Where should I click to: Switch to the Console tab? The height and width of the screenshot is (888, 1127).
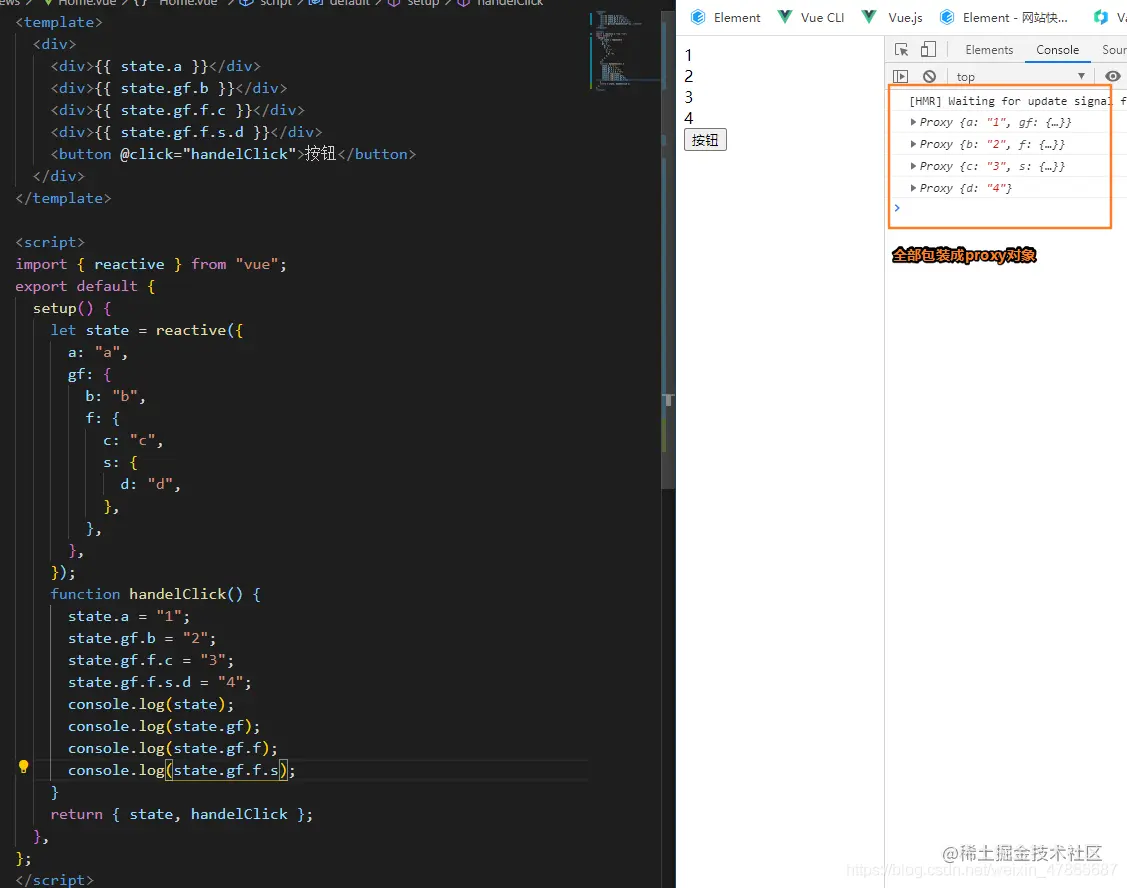1057,50
